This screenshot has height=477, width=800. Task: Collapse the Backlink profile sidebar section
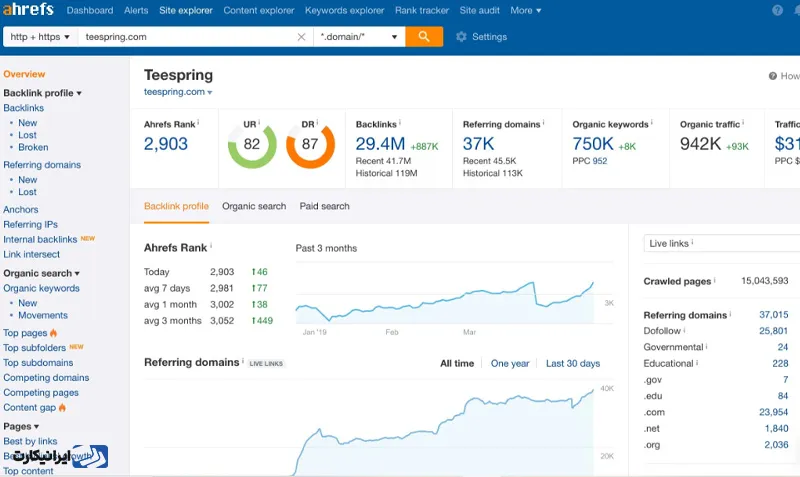click(42, 93)
